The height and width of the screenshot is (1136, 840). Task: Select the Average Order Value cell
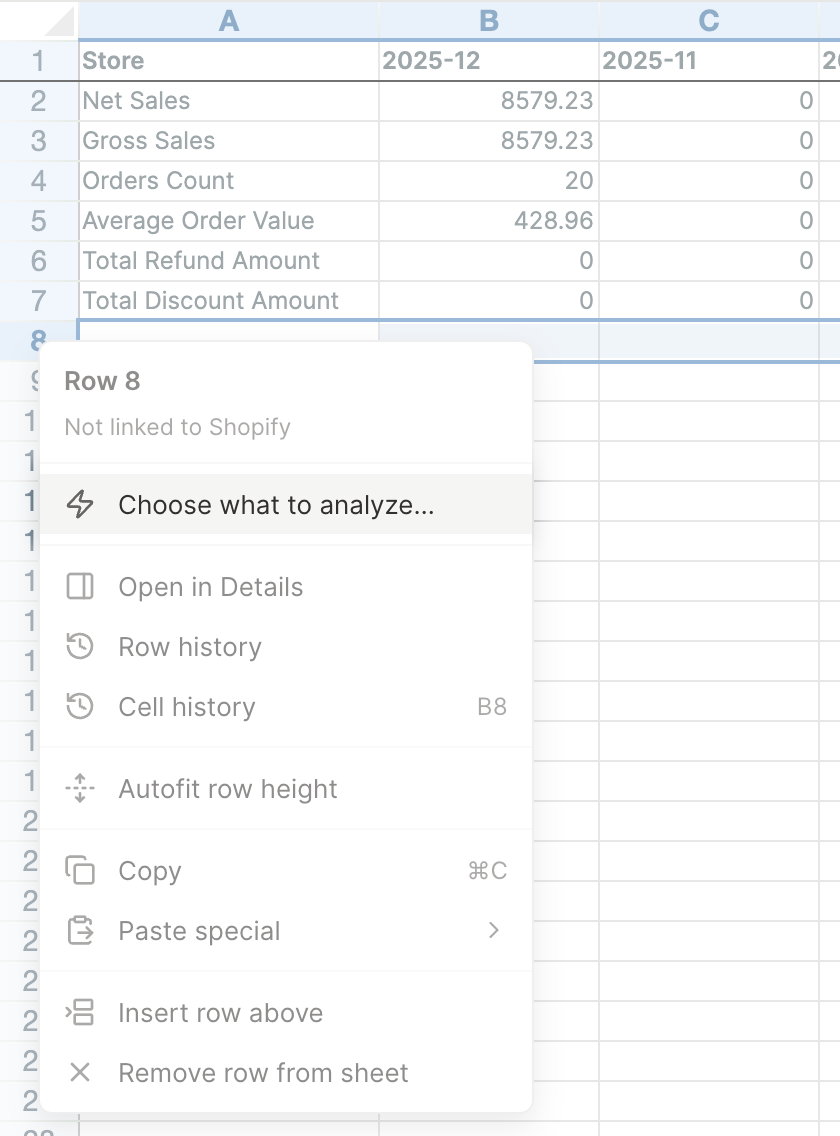coord(228,220)
